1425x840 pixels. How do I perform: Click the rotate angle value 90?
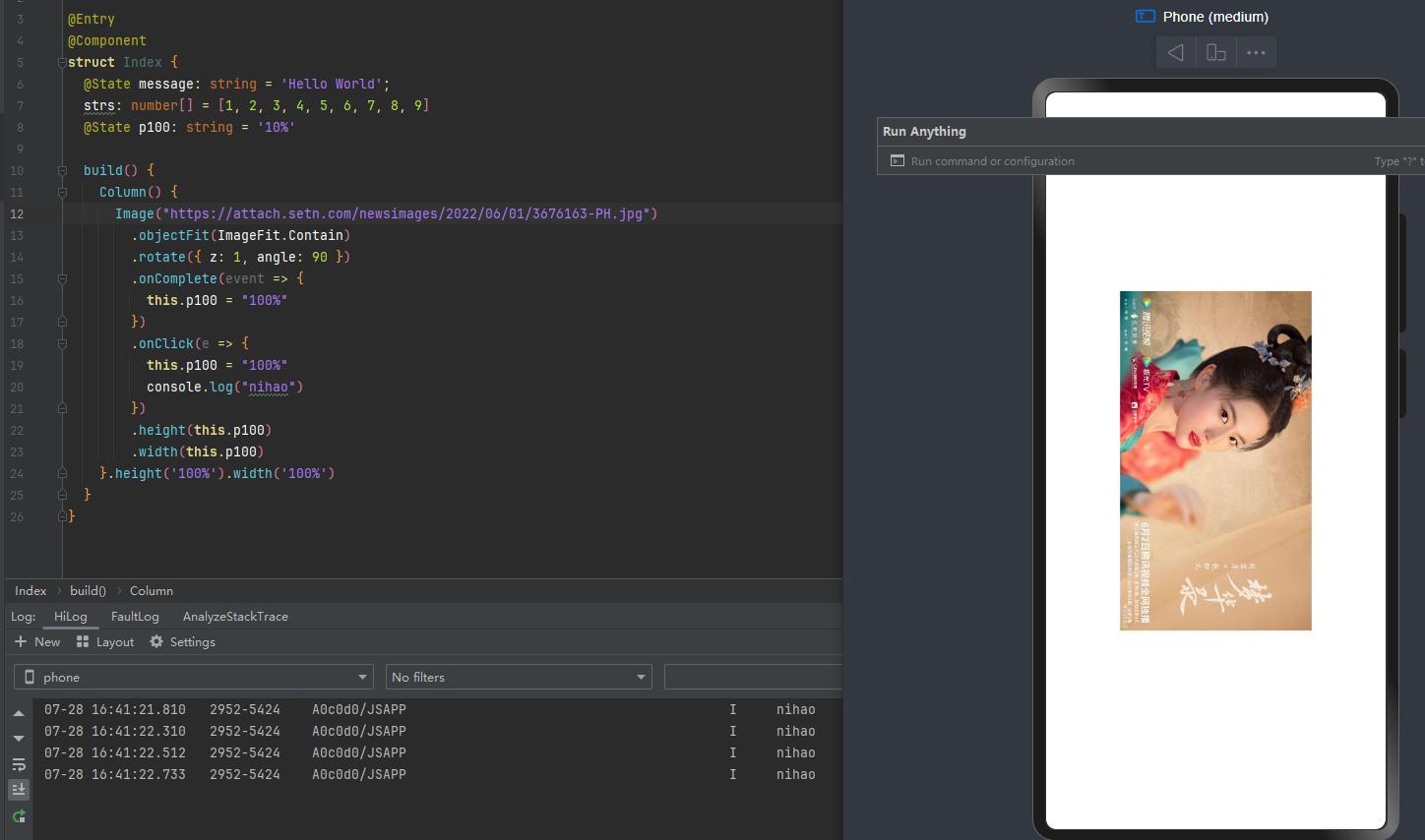[320, 257]
